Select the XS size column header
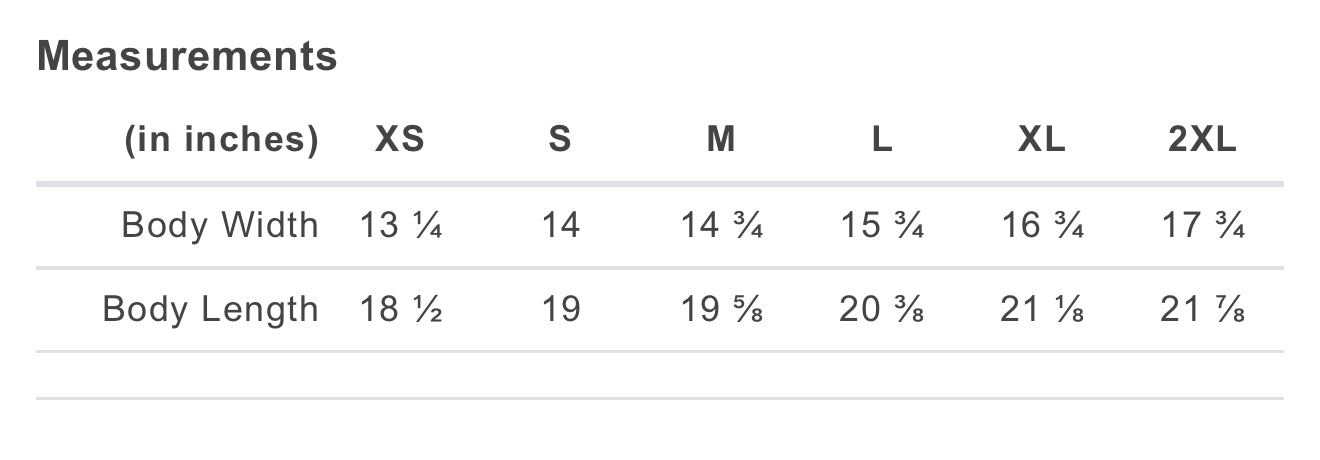1320x460 pixels. pyautogui.click(x=400, y=140)
